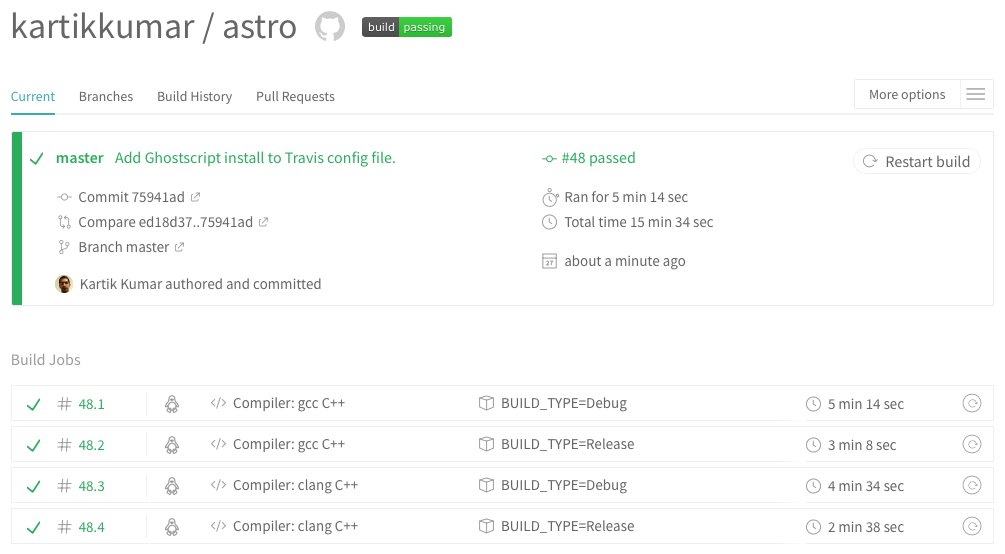This screenshot has height=554, width=1005.
Task: Click the commit icon before Commit 75941ad
Action: click(x=64, y=197)
